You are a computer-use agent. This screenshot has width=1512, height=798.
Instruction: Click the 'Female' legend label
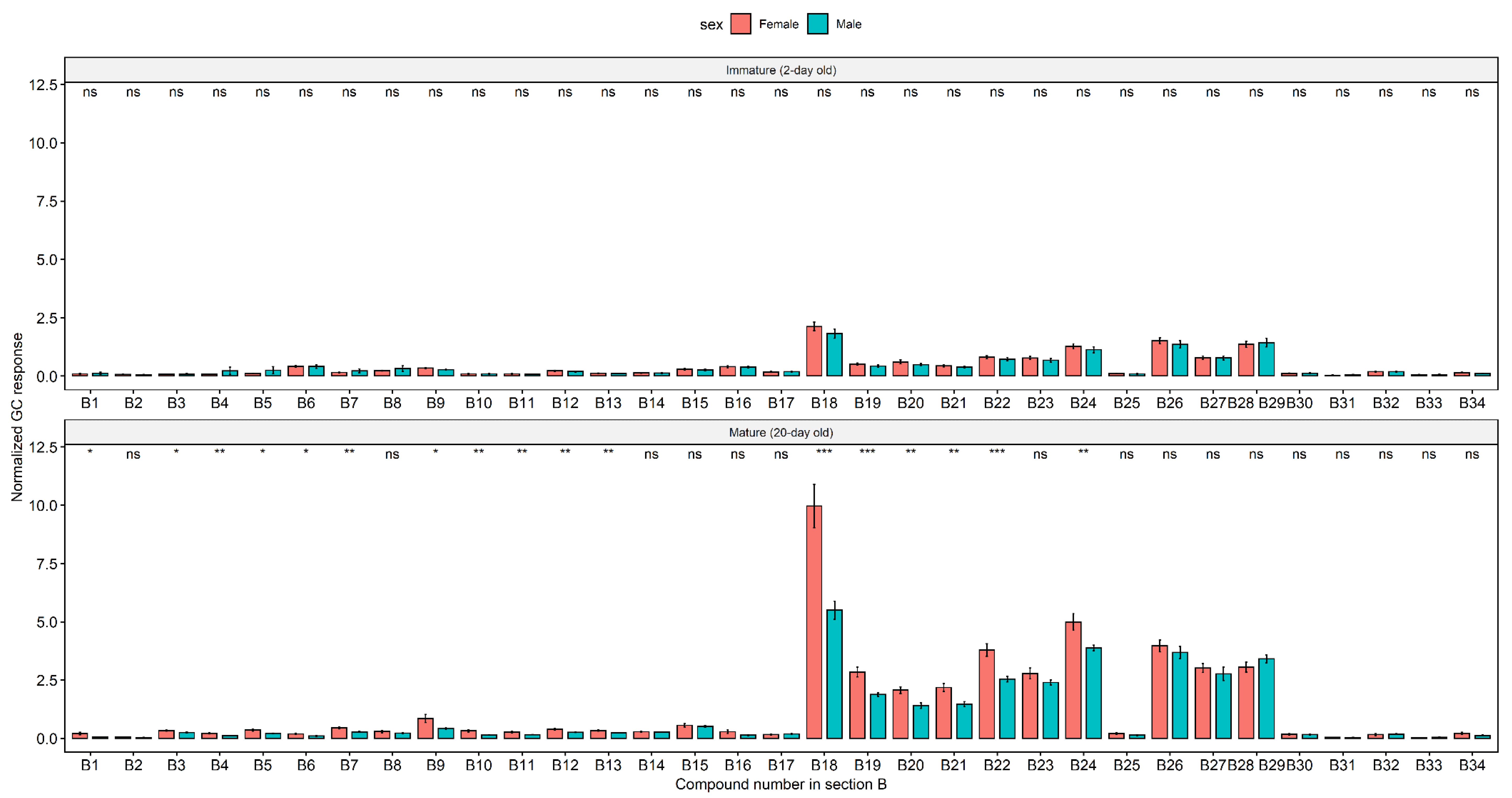tap(778, 24)
